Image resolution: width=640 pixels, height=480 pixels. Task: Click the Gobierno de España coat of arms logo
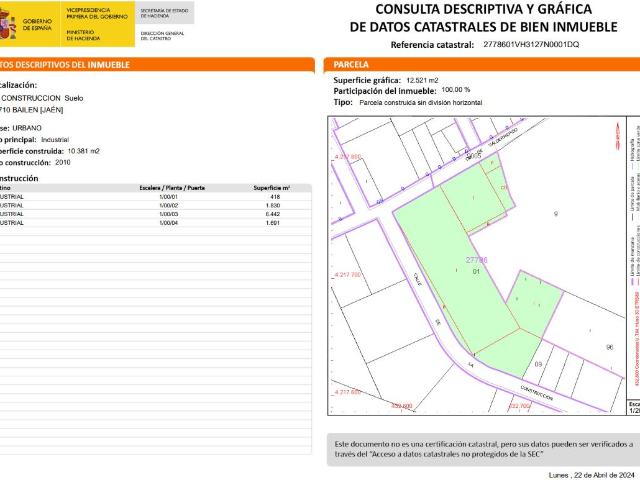click(8, 24)
